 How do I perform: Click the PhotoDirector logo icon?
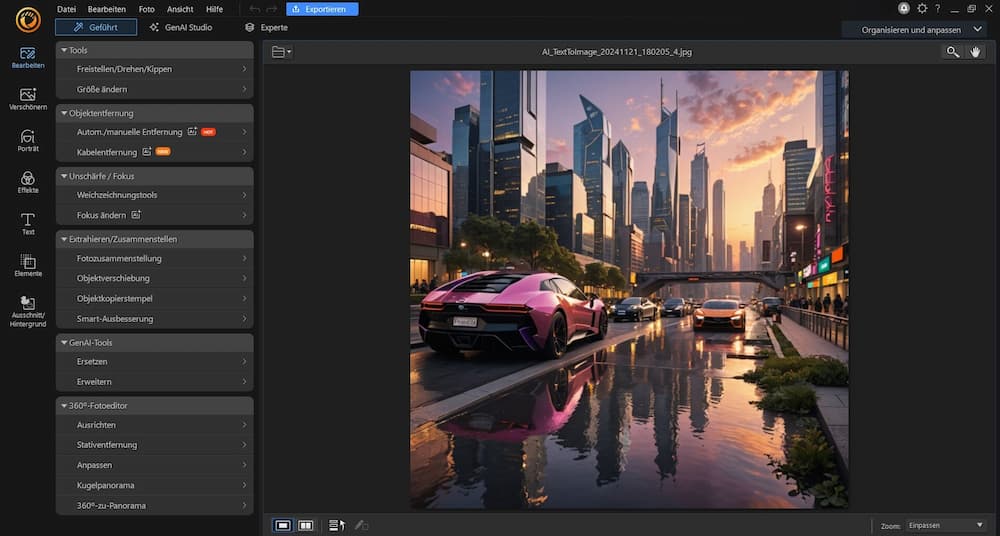pyautogui.click(x=27, y=20)
